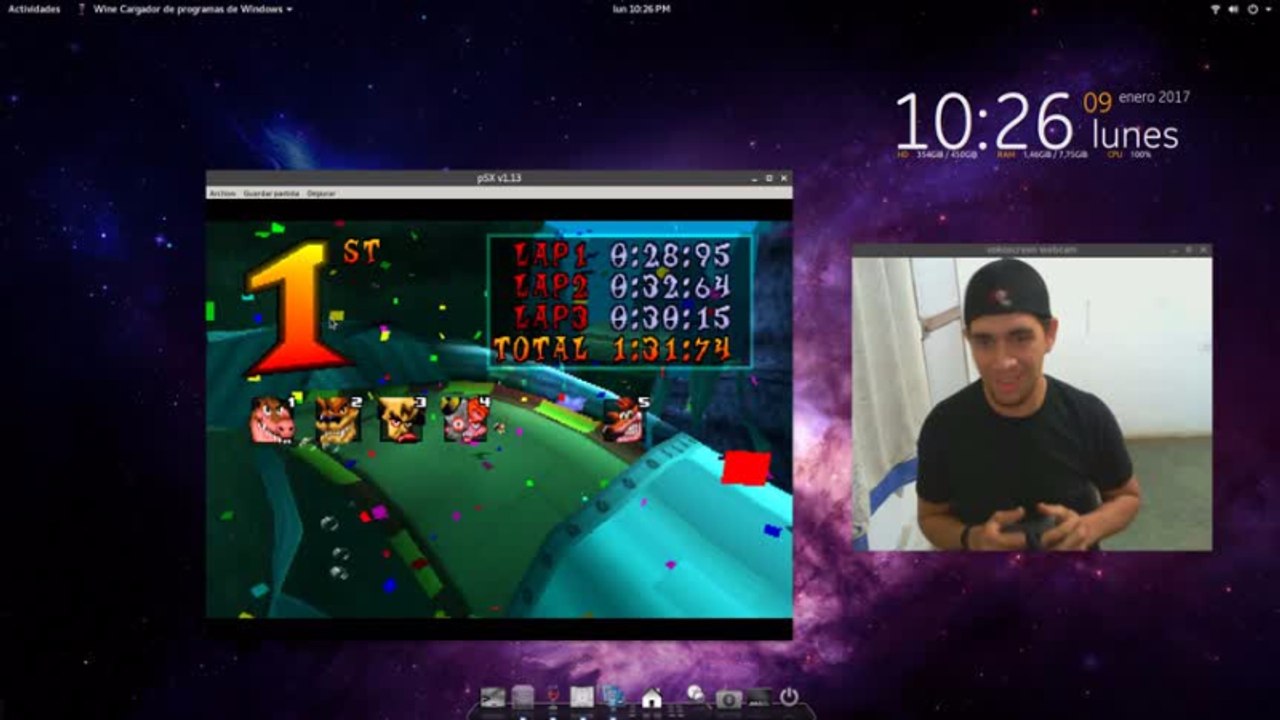Click the HD 354GiB usage readout
Viewport: 1280px width, 720px height.
pyautogui.click(x=937, y=155)
